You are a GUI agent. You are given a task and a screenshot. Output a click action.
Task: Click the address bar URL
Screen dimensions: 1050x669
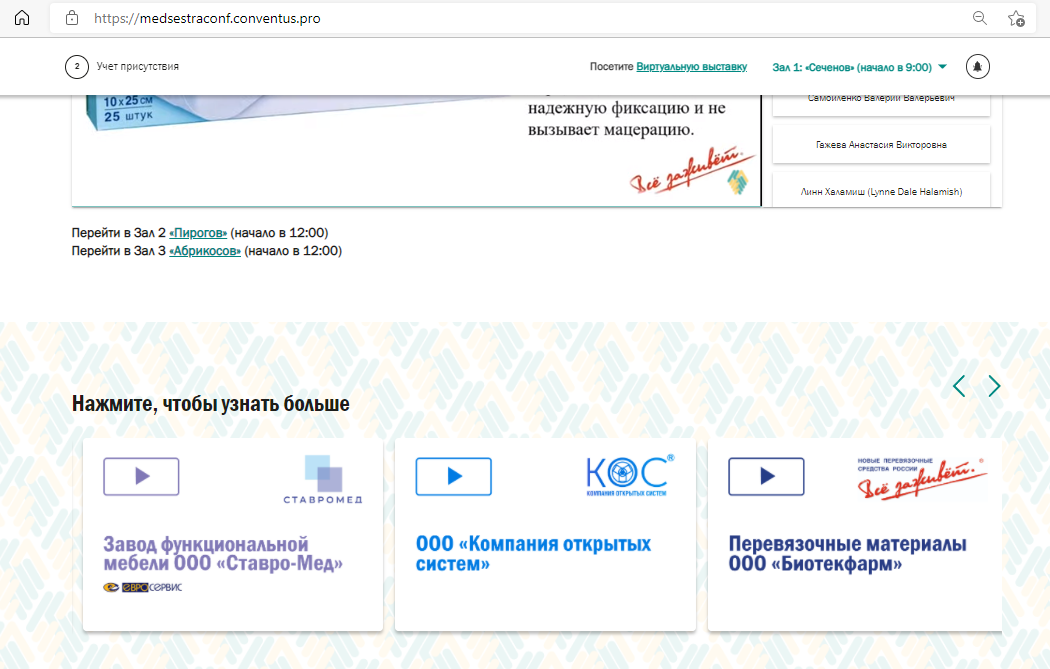[x=207, y=18]
